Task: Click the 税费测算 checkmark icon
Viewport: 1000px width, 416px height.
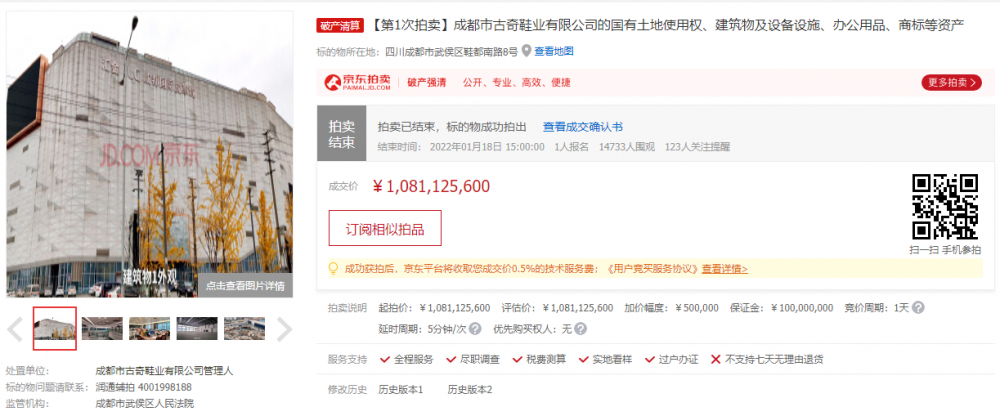Action: [x=517, y=359]
